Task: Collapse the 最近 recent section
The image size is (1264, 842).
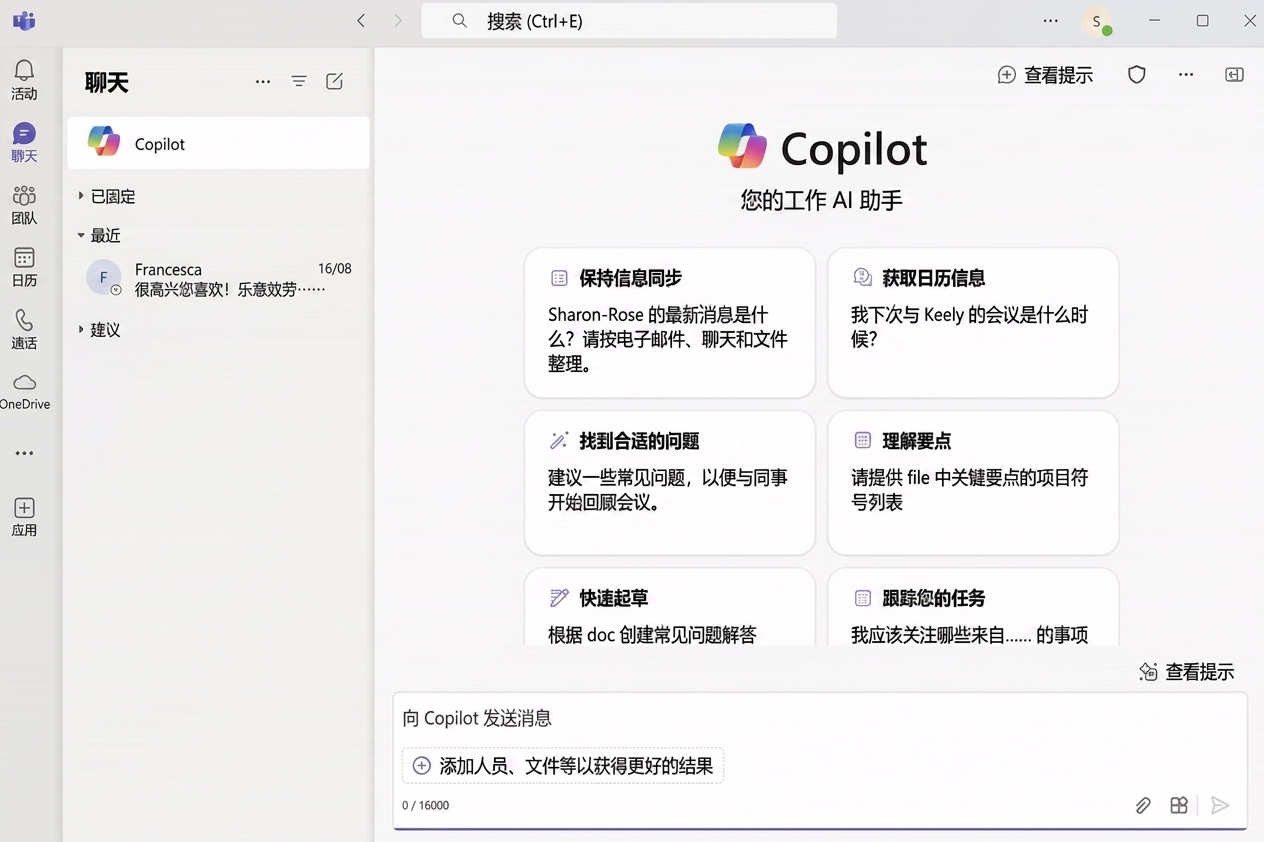Action: click(99, 236)
